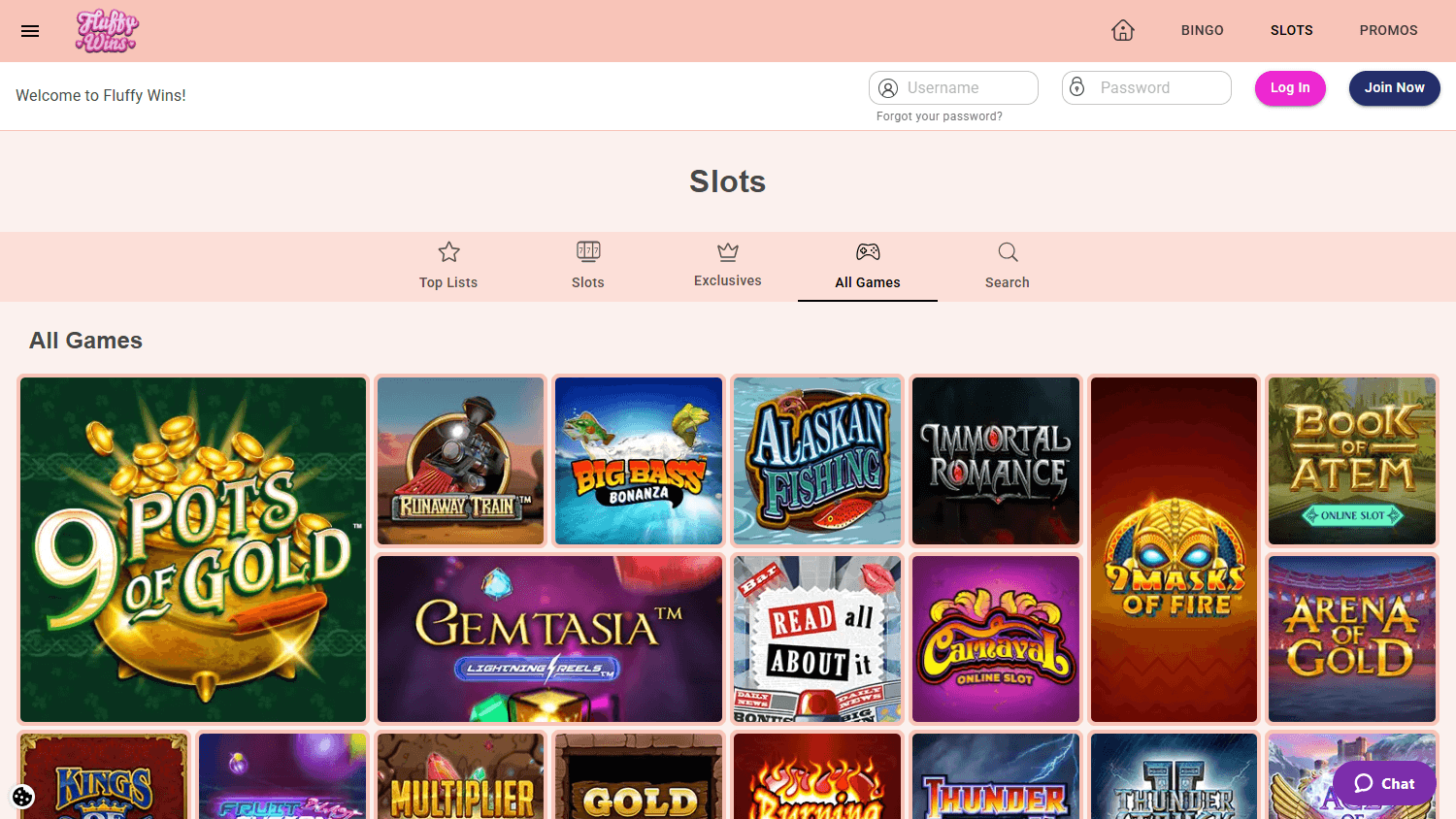This screenshot has width=1456, height=819.
Task: Click the Exclusives crown icon
Action: 728,252
